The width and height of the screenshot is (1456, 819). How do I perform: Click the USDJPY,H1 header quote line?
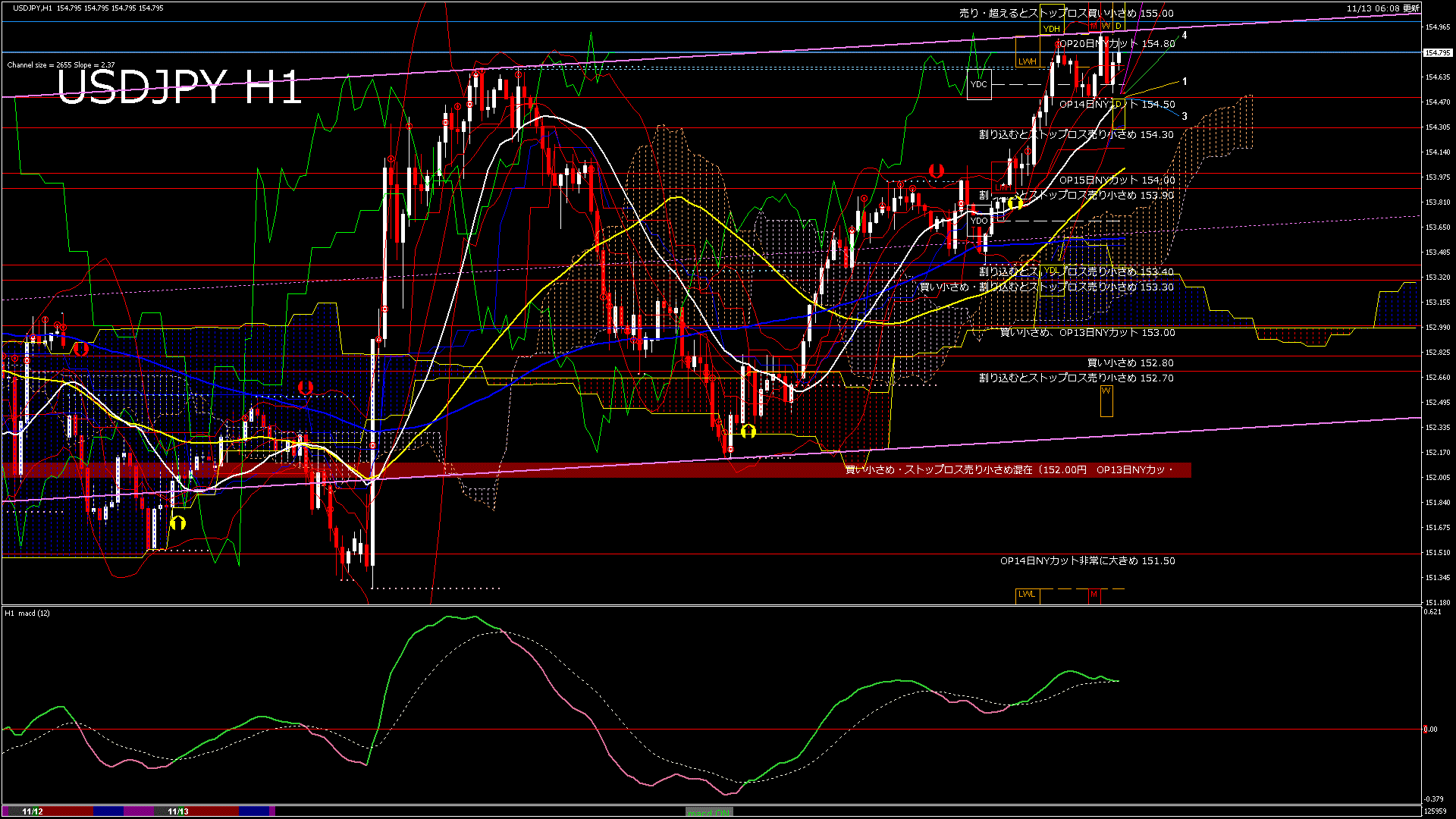click(88, 8)
